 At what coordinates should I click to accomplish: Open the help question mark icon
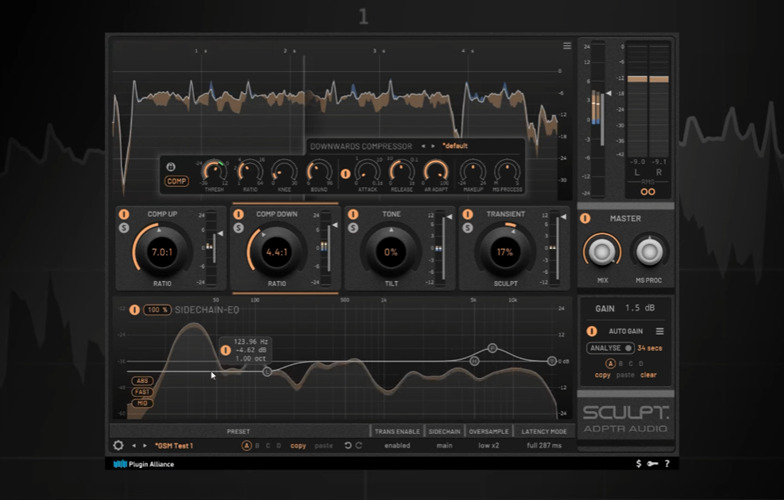pos(667,464)
